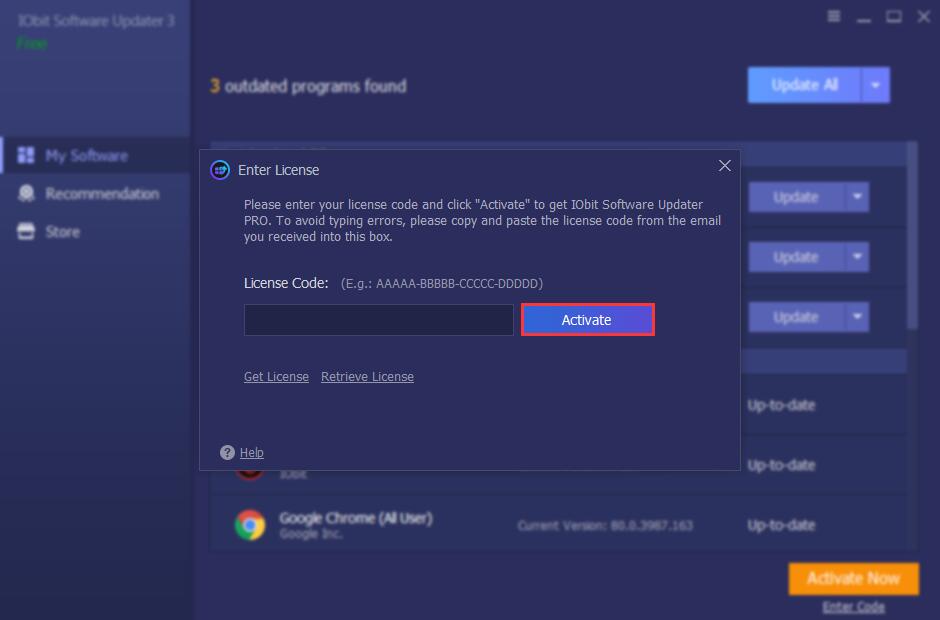
Task: Click the Enter License dialog logo icon
Action: point(220,170)
